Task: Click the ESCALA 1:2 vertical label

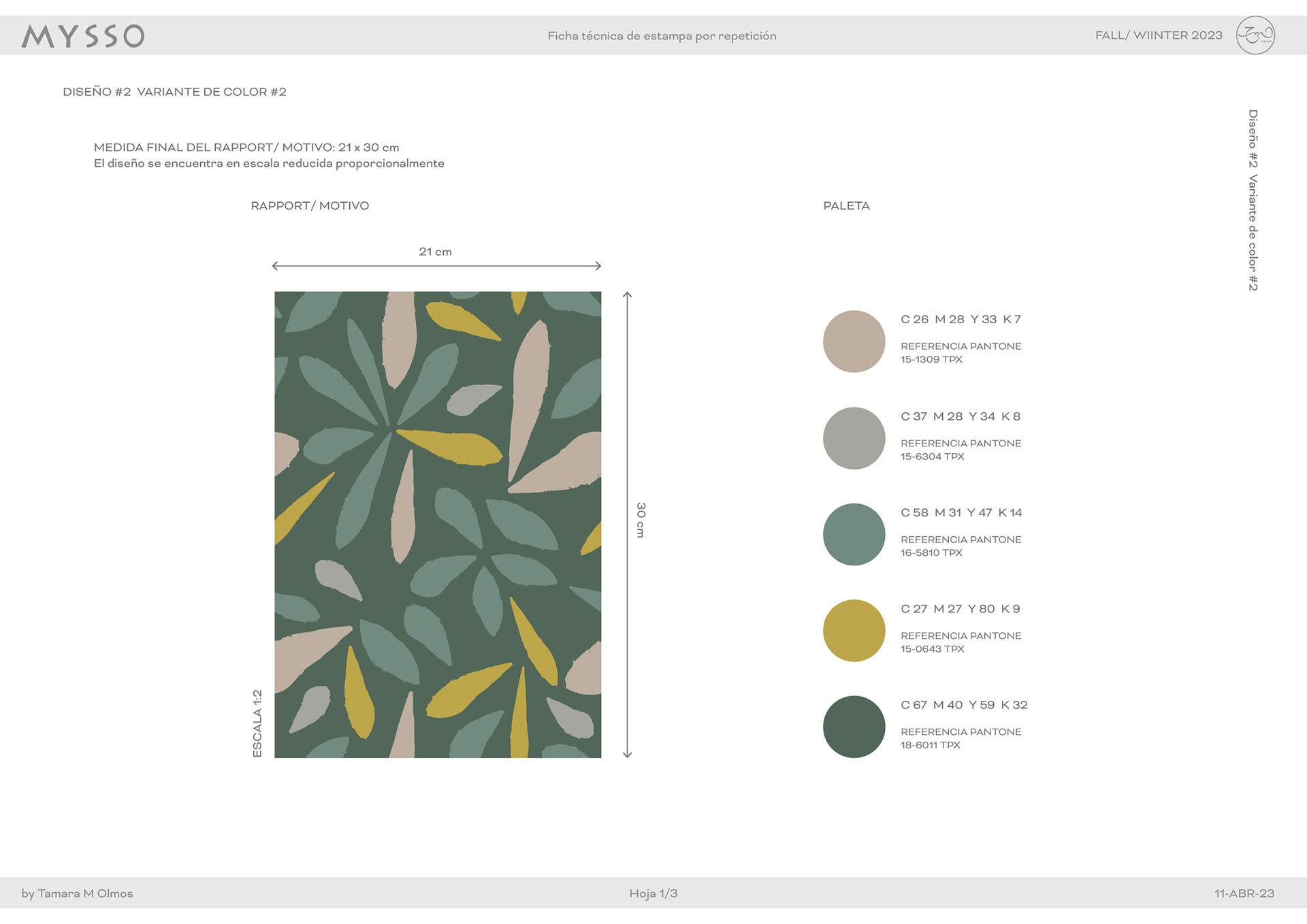Action: [257, 723]
